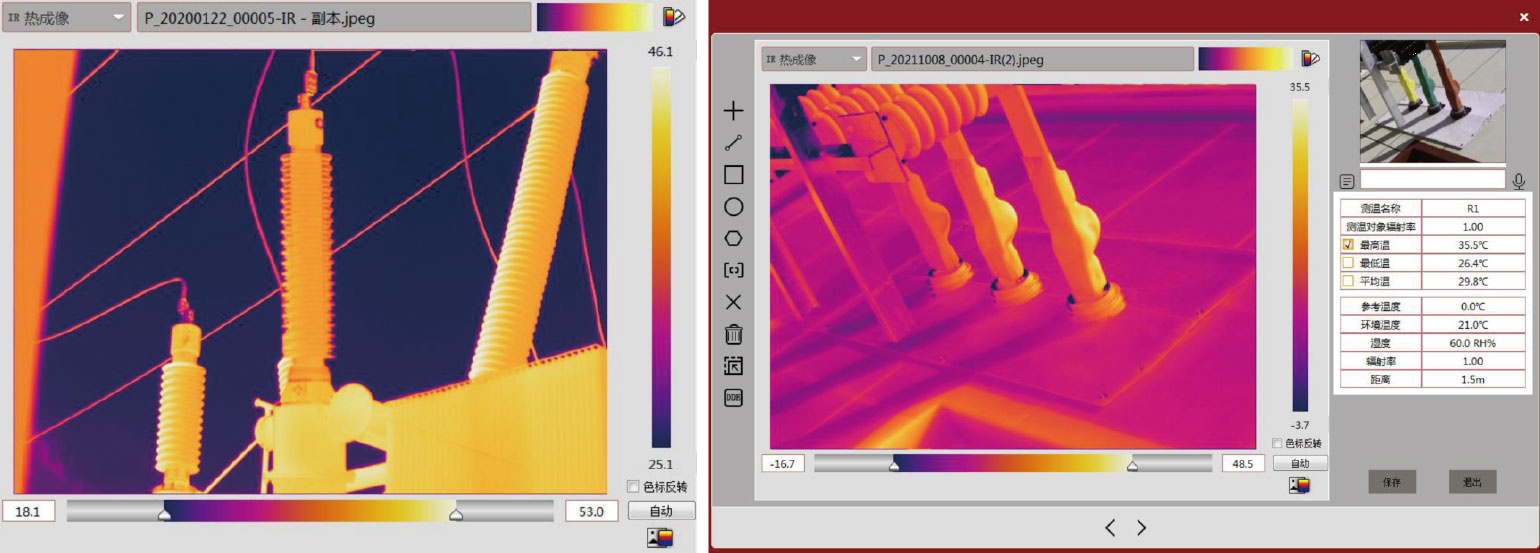Expand the 热成像 dropdown in right dialog
Screen dimensions: 1540x553
[856, 59]
